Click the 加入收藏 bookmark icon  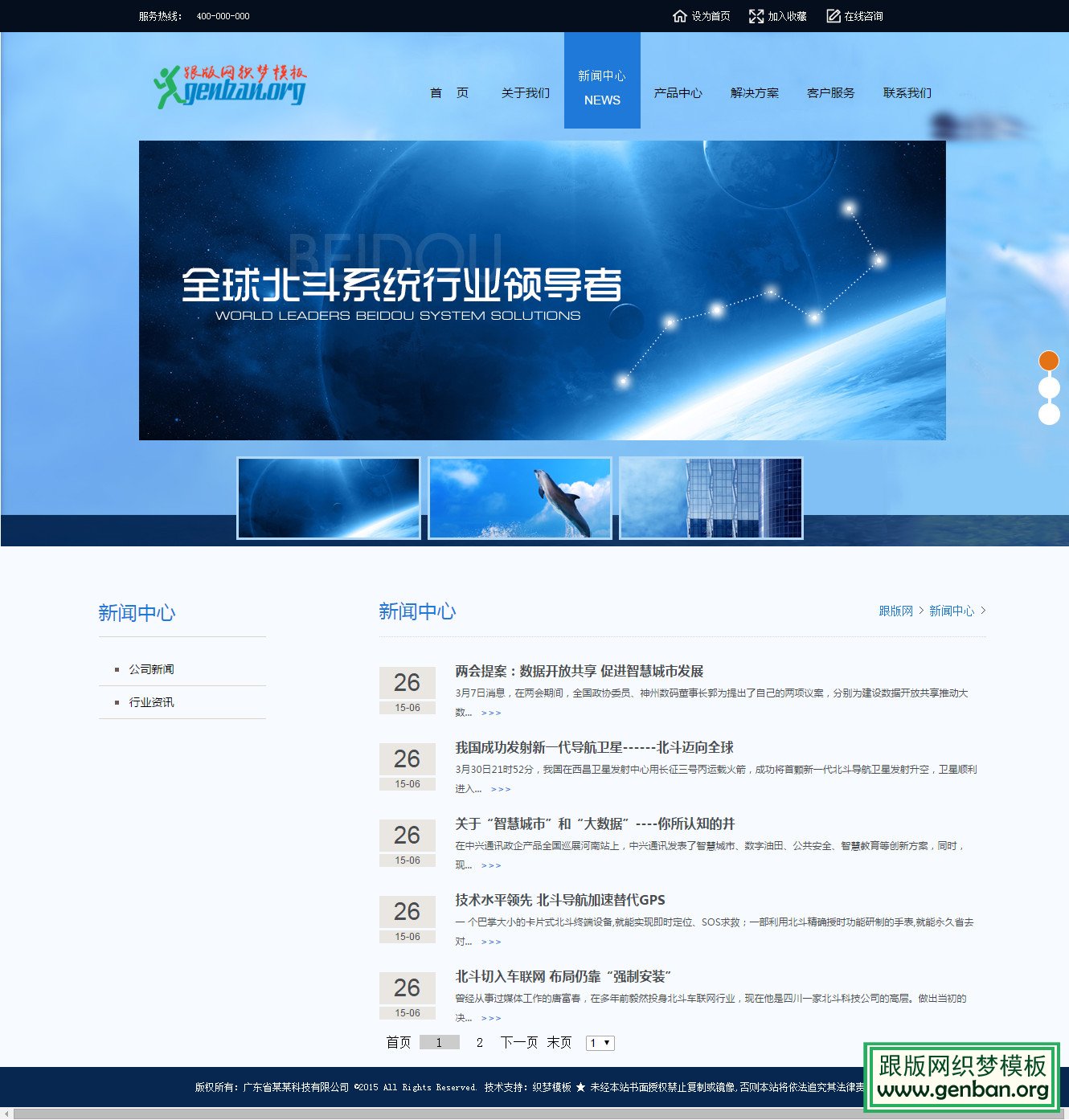tap(756, 15)
